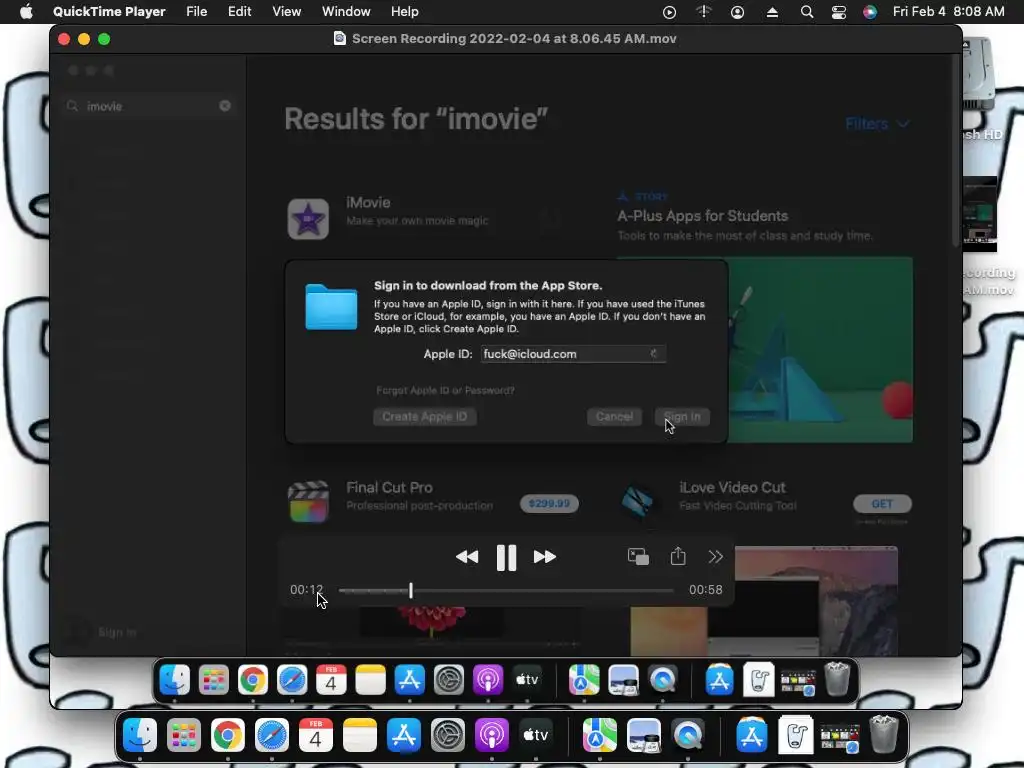The height and width of the screenshot is (768, 1024).
Task: Click Finder in the recorded video's dock
Action: pyautogui.click(x=174, y=680)
